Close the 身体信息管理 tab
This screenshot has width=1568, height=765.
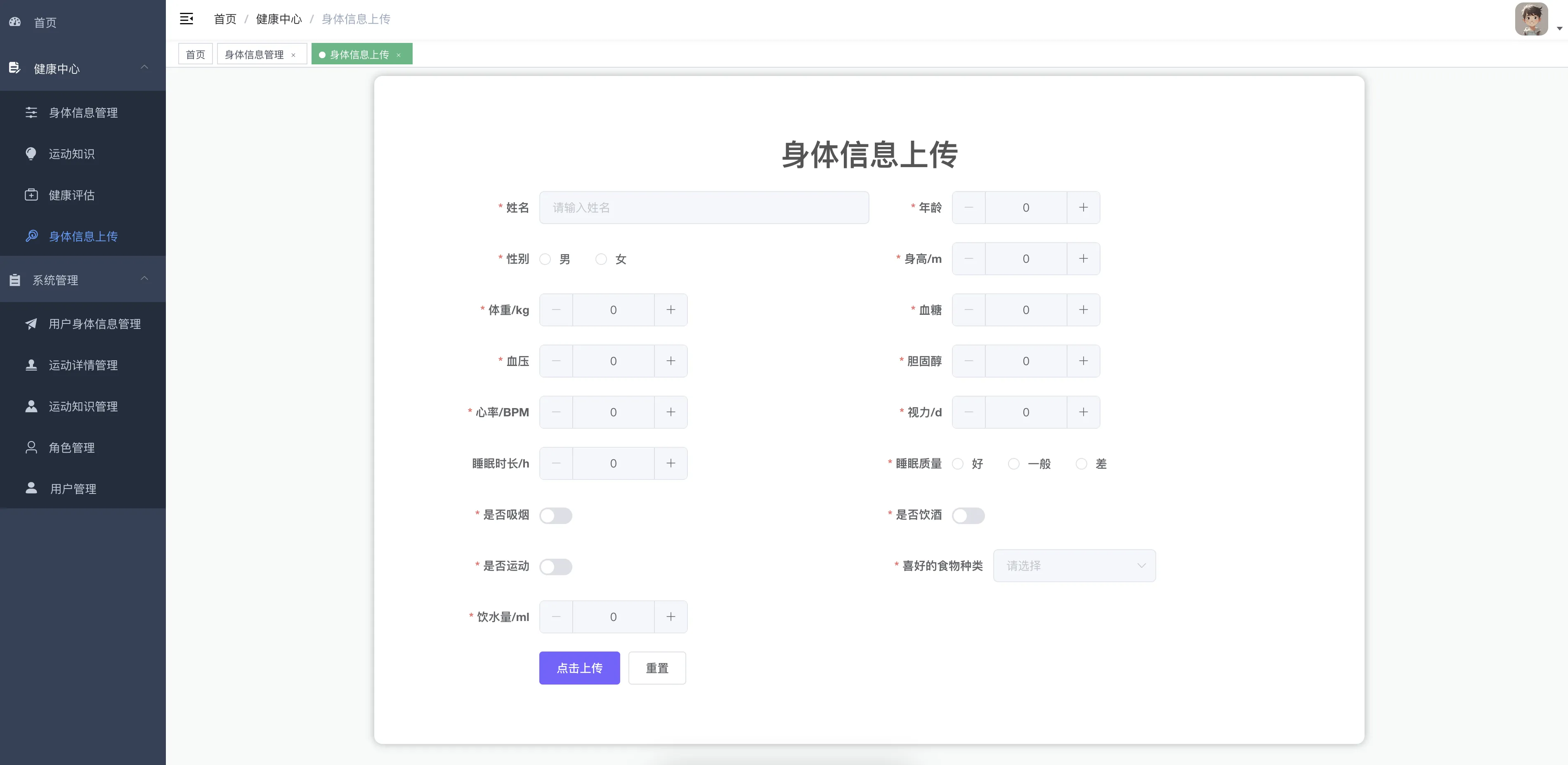pos(293,55)
